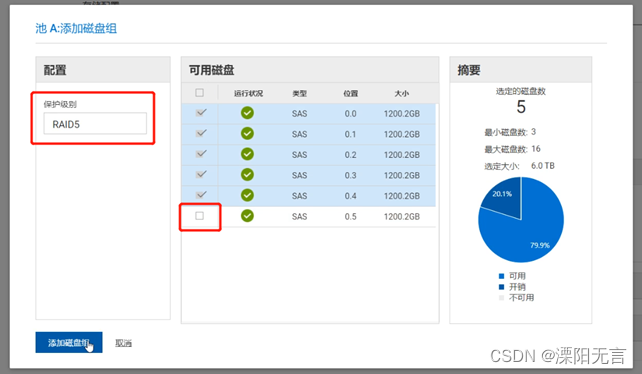Viewport: 642px width, 374px height.
Task: Sort by 位置 column header
Action: [x=350, y=93]
